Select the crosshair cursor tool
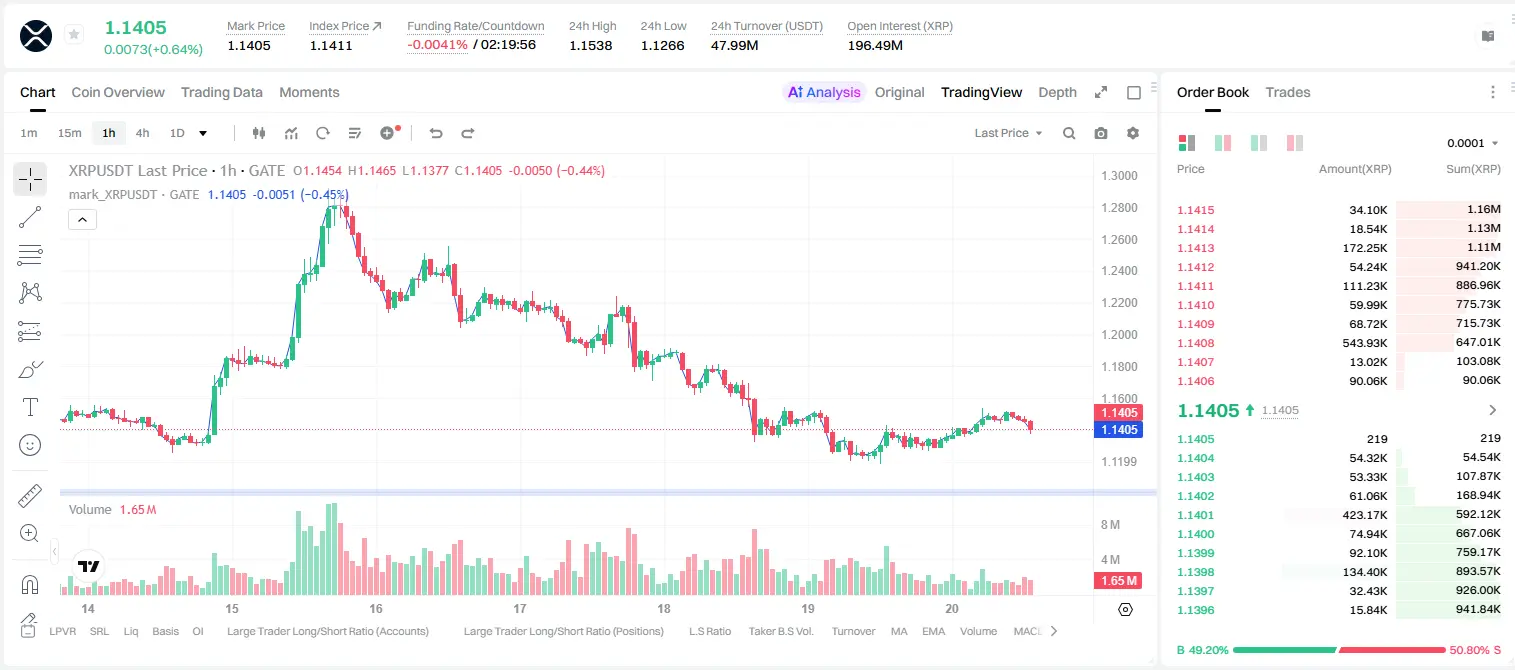 coord(30,179)
